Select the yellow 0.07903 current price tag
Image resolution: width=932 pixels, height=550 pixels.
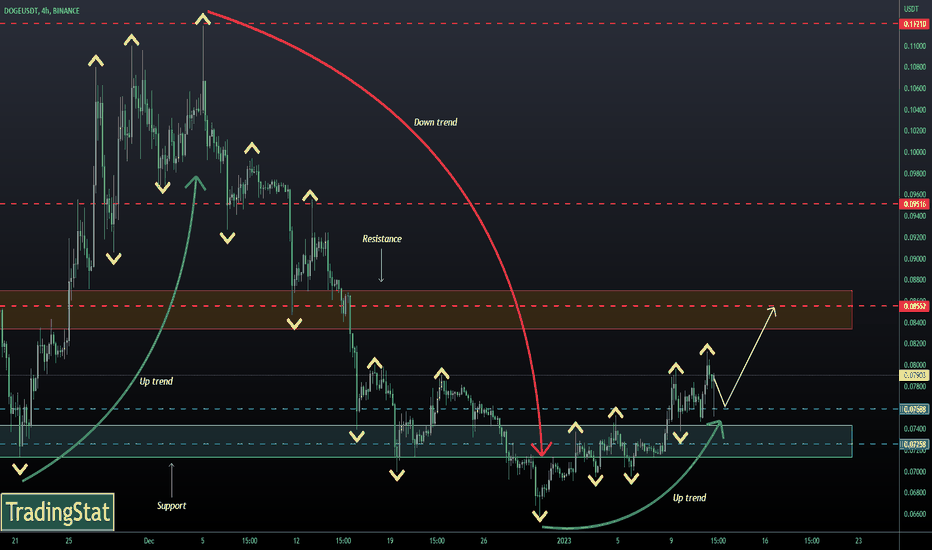(x=915, y=375)
